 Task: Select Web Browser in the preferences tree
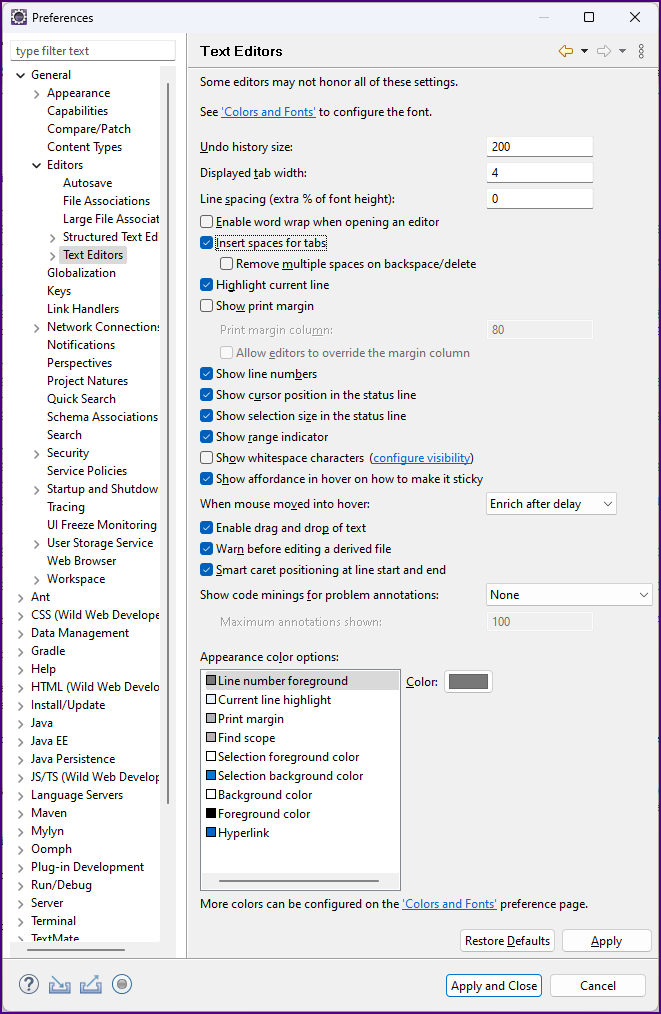click(x=82, y=561)
